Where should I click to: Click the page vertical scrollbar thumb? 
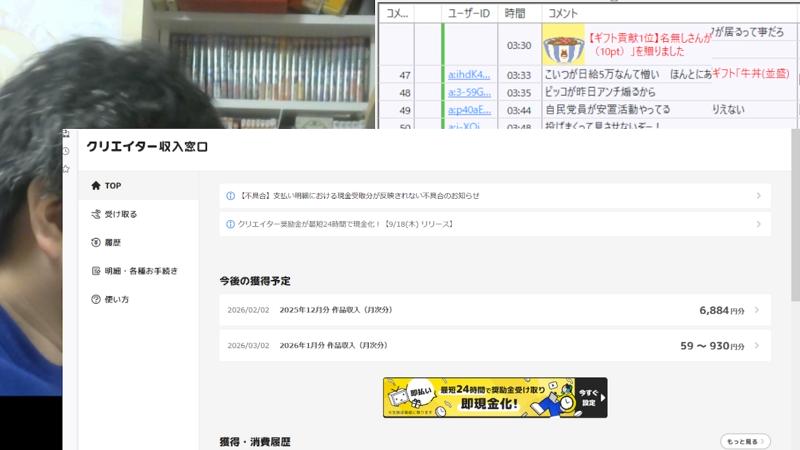click(x=795, y=215)
